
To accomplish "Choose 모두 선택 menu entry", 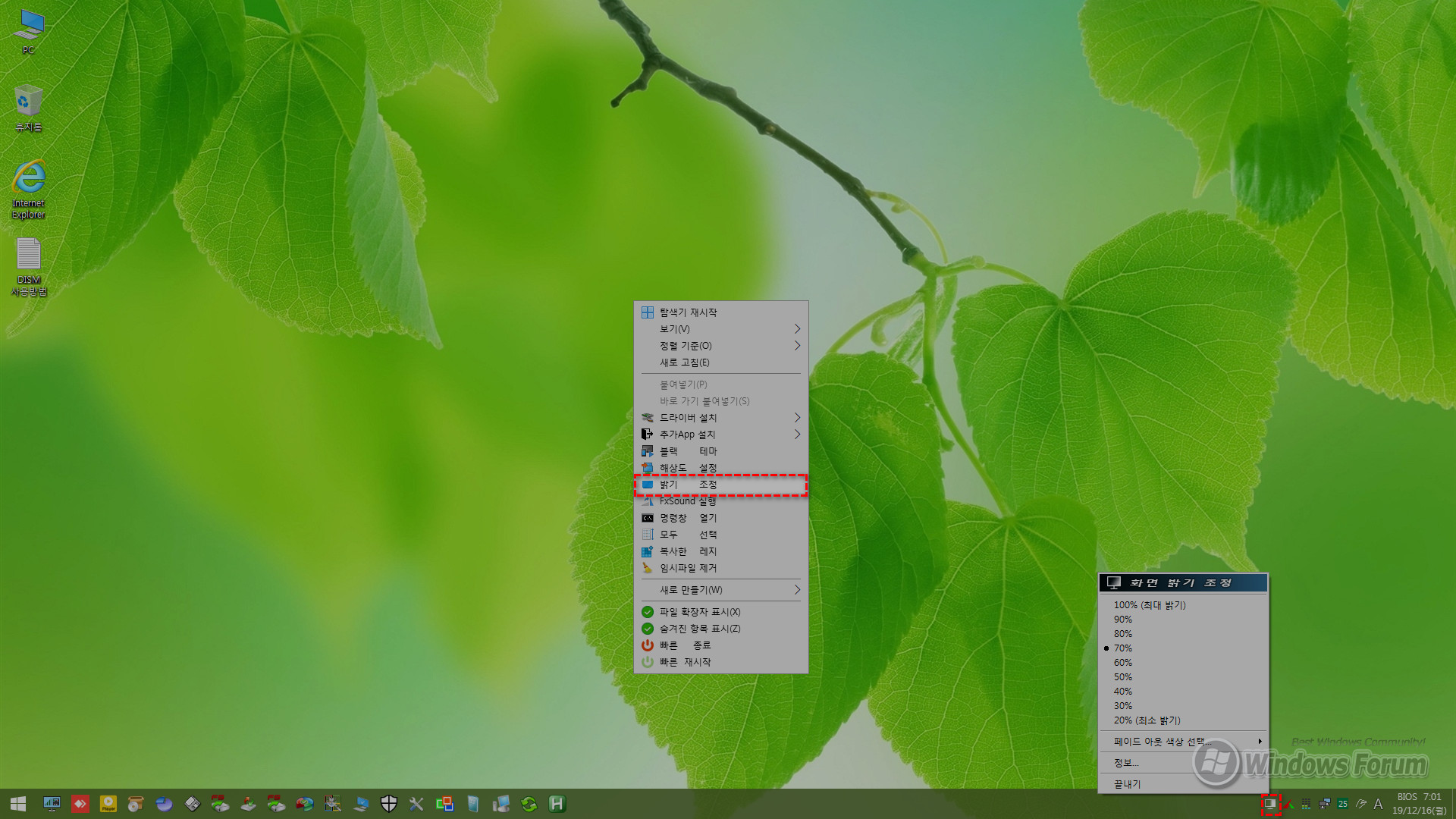I will click(x=721, y=535).
